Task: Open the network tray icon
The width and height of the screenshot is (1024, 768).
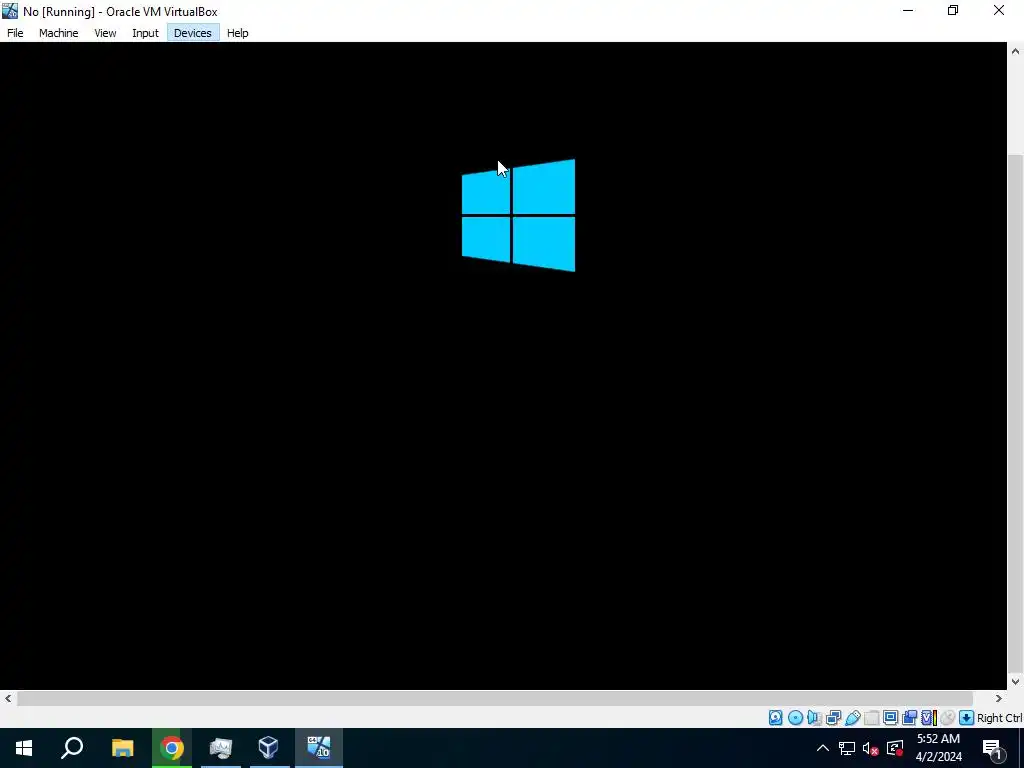Action: (847, 748)
